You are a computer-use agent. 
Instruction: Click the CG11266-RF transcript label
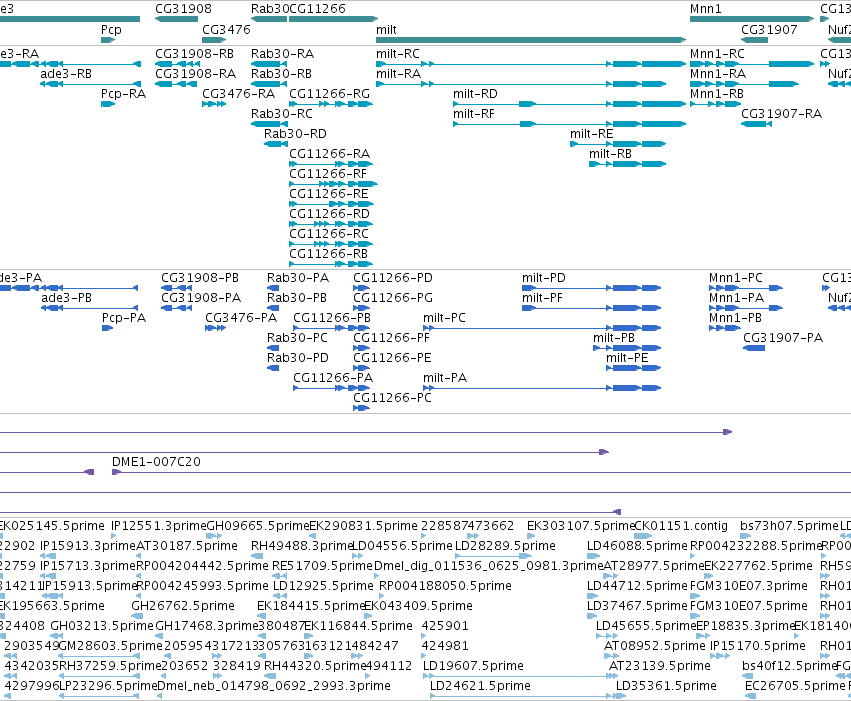(328, 174)
